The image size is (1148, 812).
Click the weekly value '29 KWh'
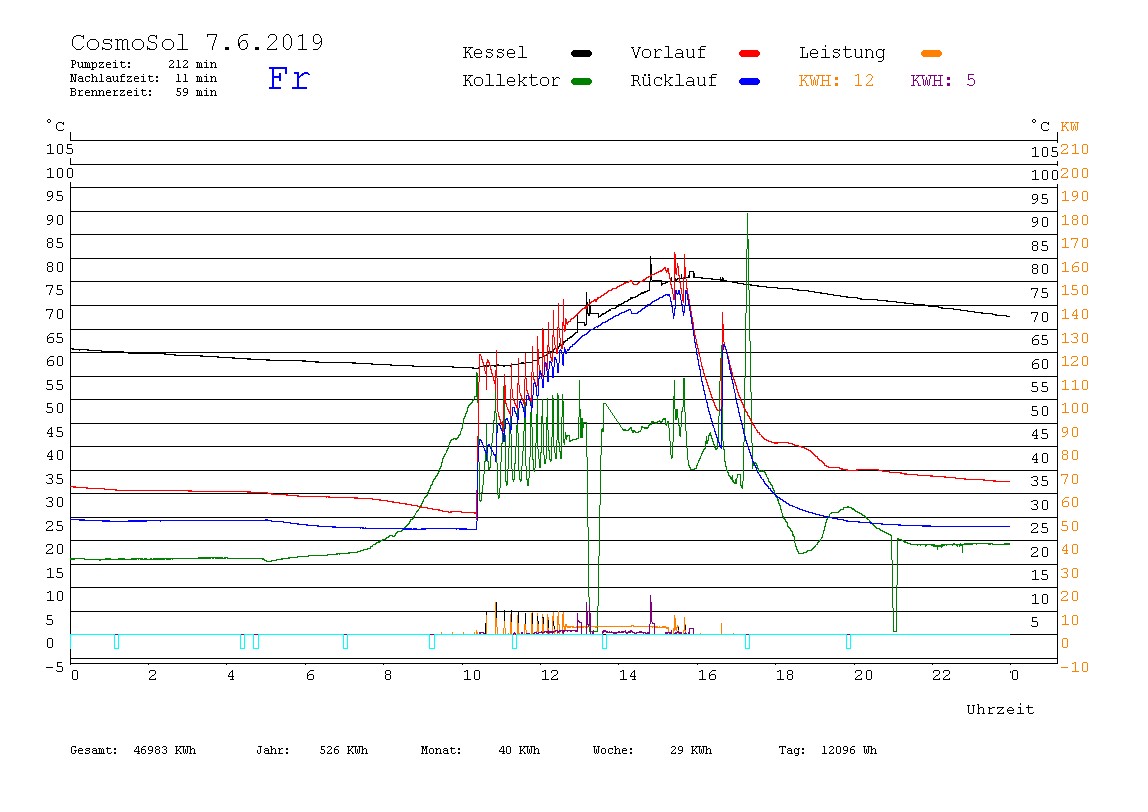690,750
